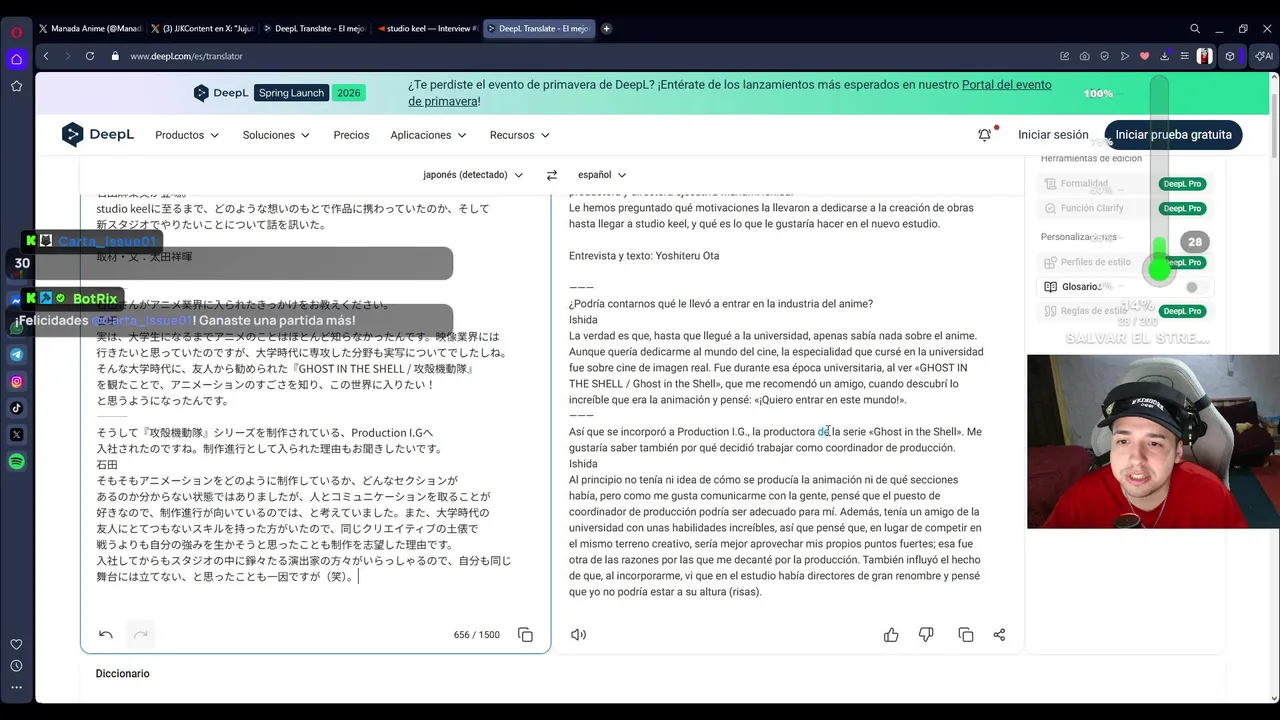Open Opera AI assistant button
Viewport: 1280px width, 720px height.
(x=1264, y=56)
